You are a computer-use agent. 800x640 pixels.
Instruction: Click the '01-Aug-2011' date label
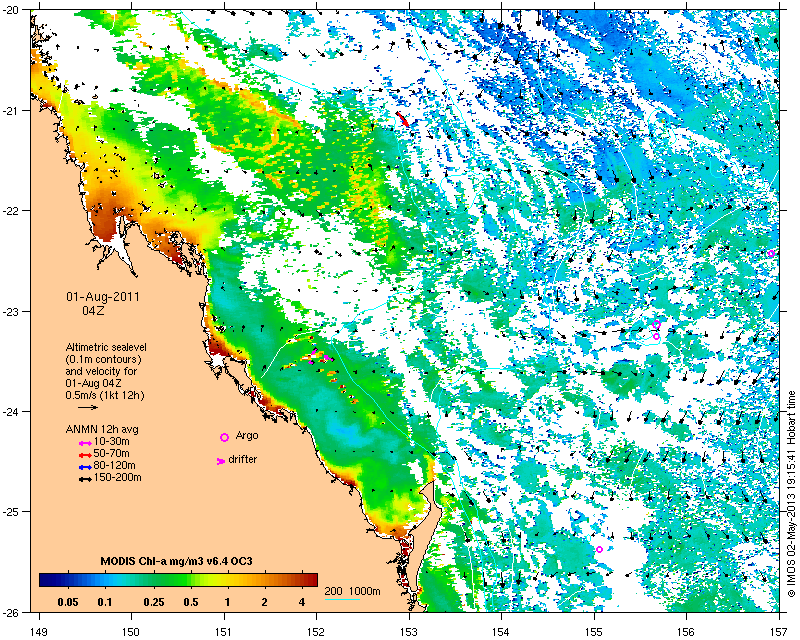pyautogui.click(x=103, y=297)
